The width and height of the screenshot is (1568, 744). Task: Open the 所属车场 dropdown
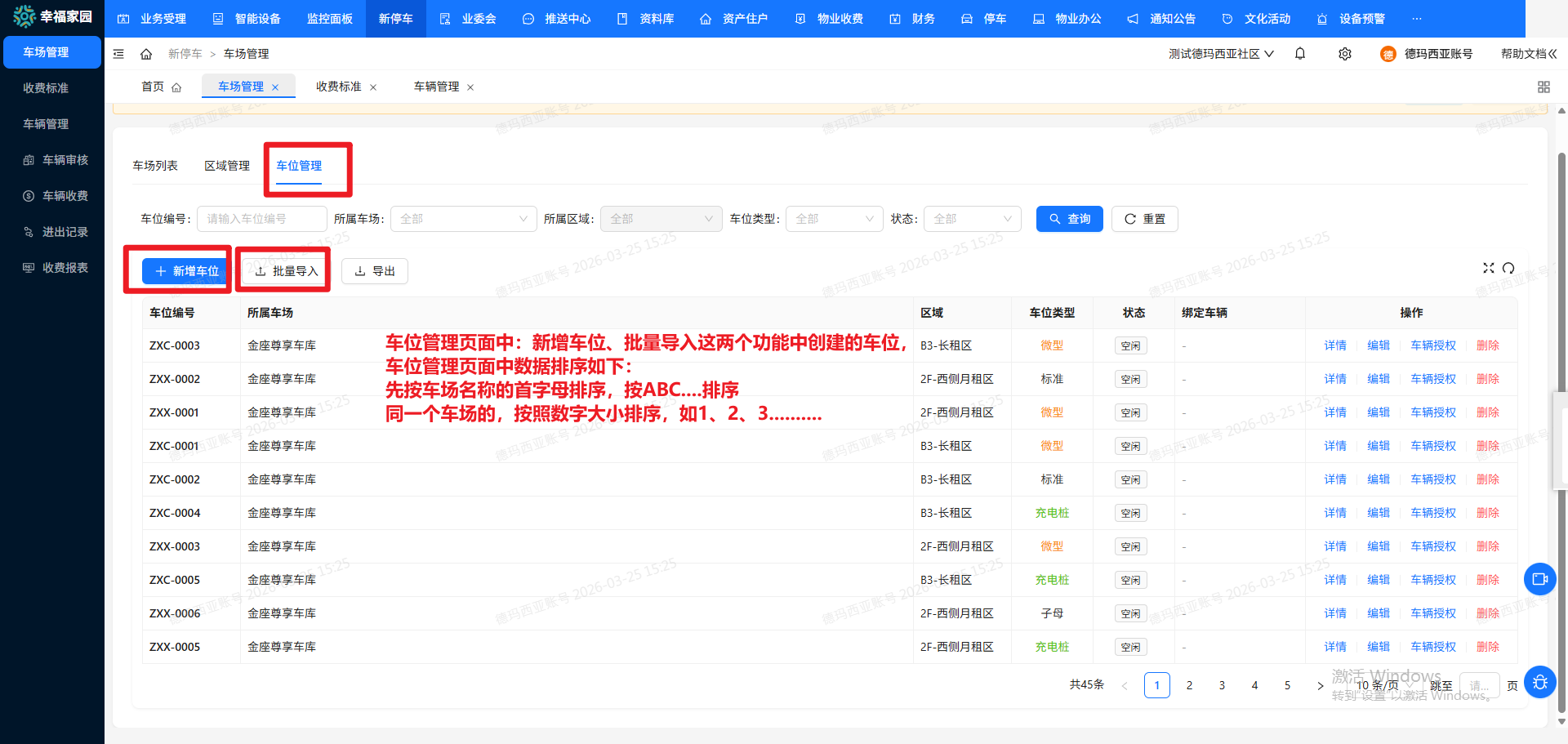click(463, 218)
